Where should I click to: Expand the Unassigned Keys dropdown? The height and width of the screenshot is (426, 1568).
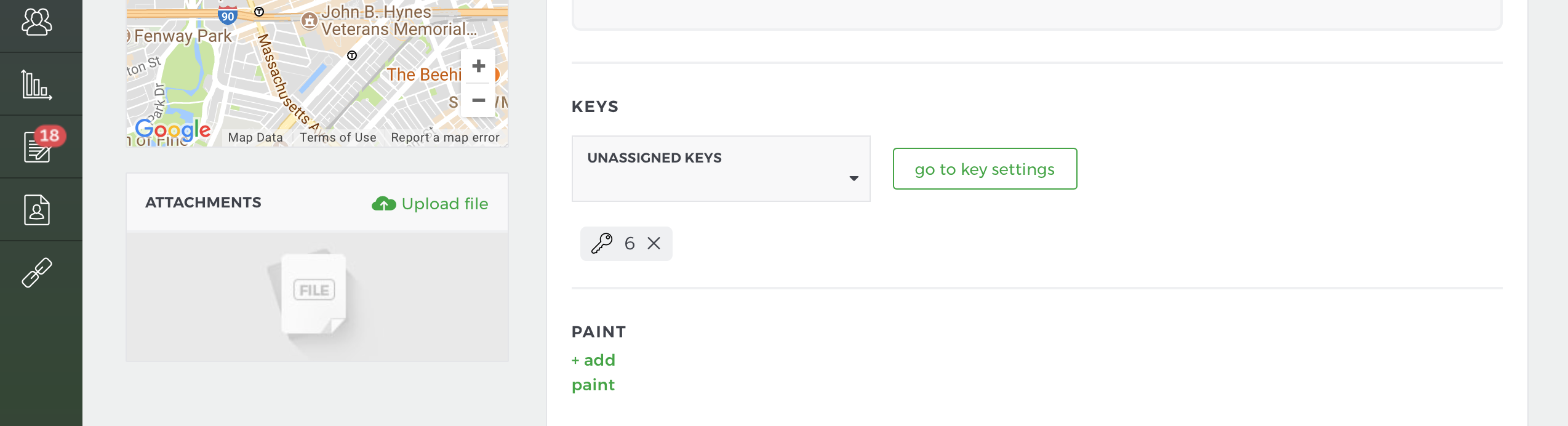721,169
